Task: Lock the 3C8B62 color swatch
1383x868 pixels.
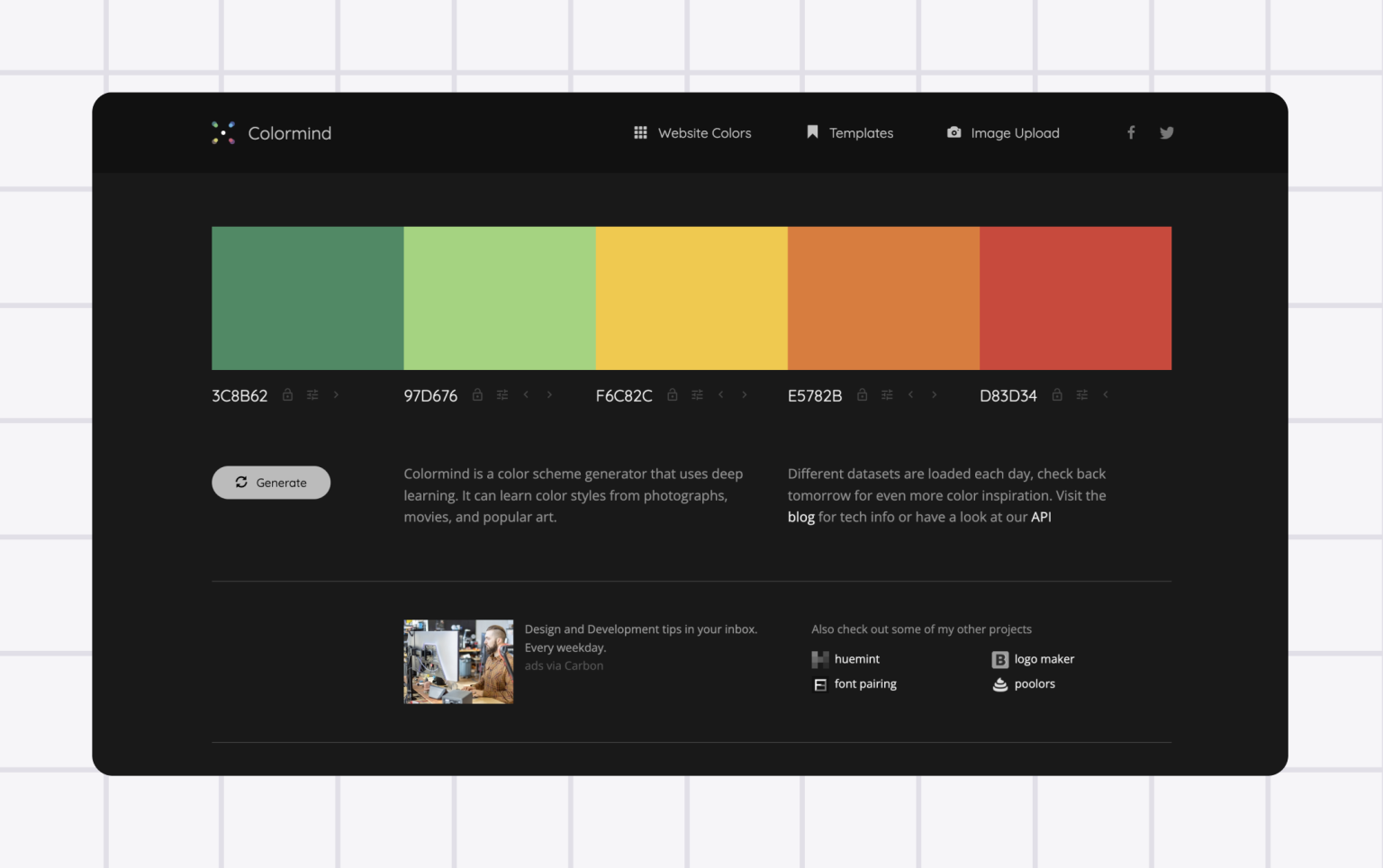Action: coord(288,394)
